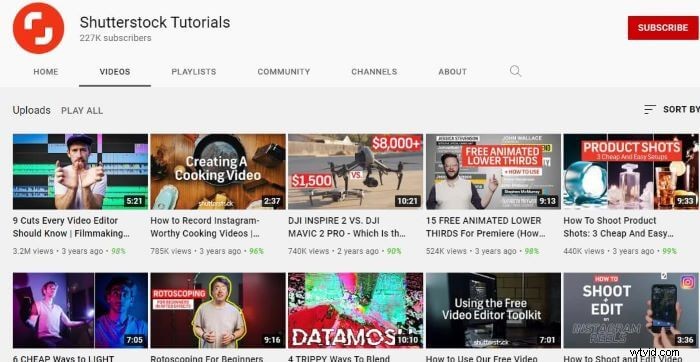Open the DJI Inspire 2 drone thumbnail
Viewport: 700px width, 362px height.
pos(355,171)
